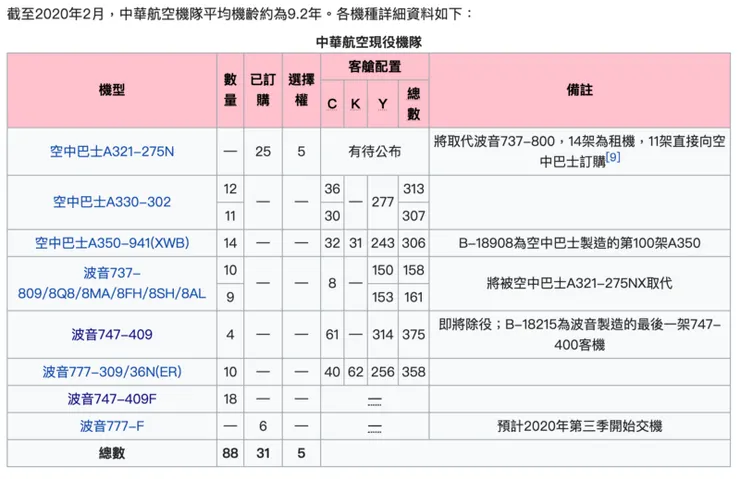740x479 pixels.
Task: Open the 波音777-309/36N(ER) link
Action: pos(112,372)
